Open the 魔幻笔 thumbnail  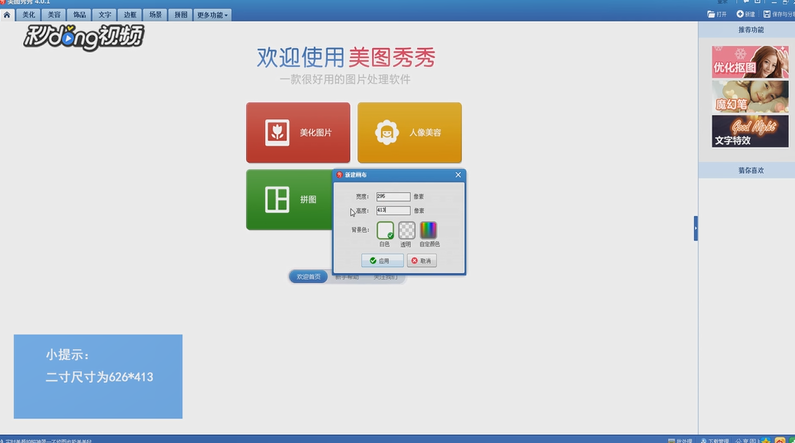[750, 96]
